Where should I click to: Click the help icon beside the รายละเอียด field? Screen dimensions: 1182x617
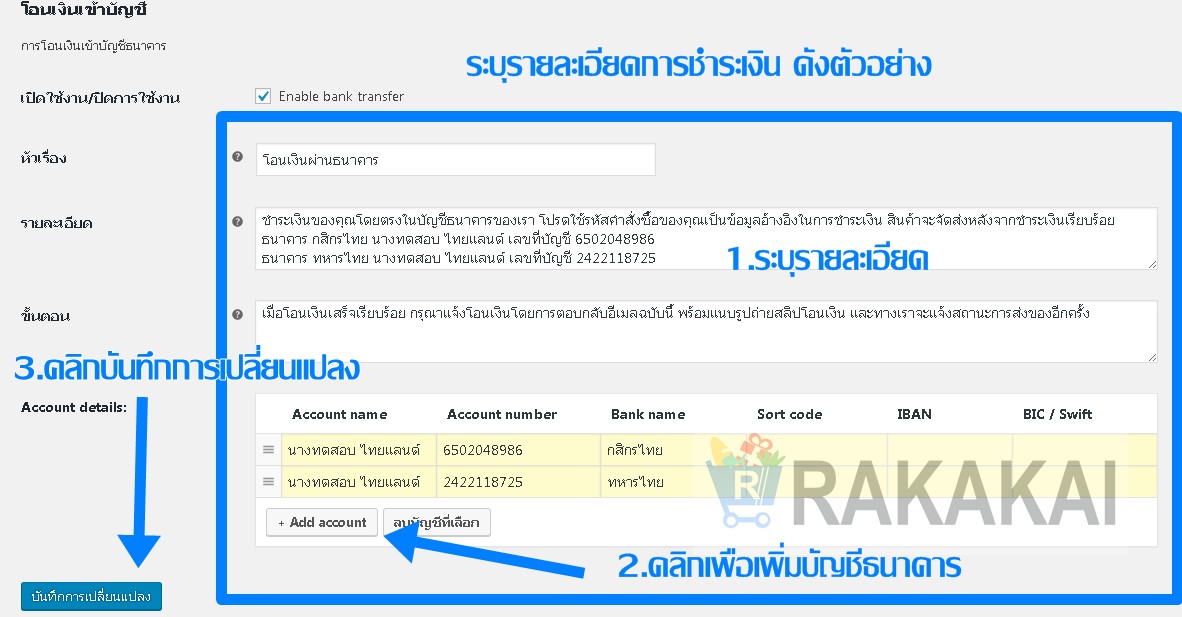(x=237, y=221)
